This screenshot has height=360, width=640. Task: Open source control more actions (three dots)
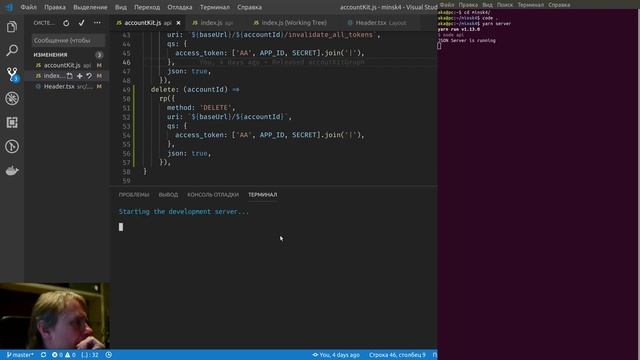pos(97,23)
